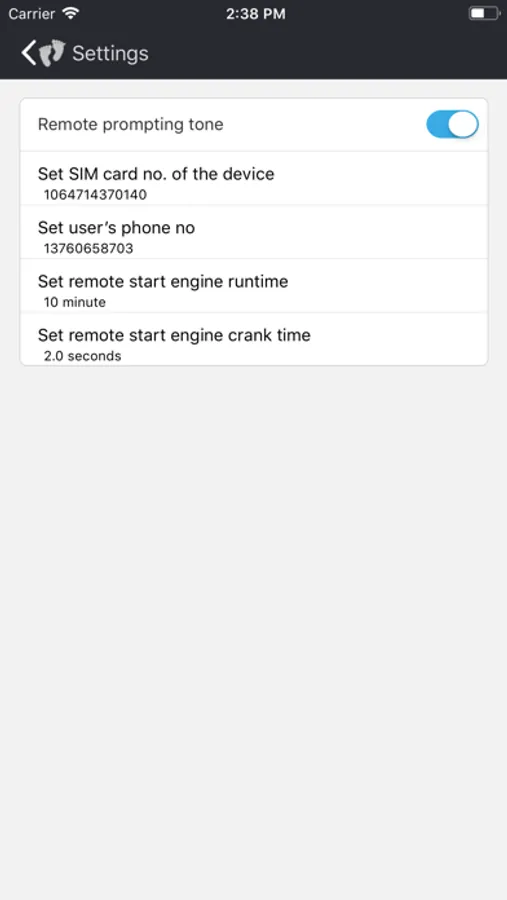Open Set SIM card no. of the device
Viewport: 507px width, 900px height.
click(x=254, y=178)
